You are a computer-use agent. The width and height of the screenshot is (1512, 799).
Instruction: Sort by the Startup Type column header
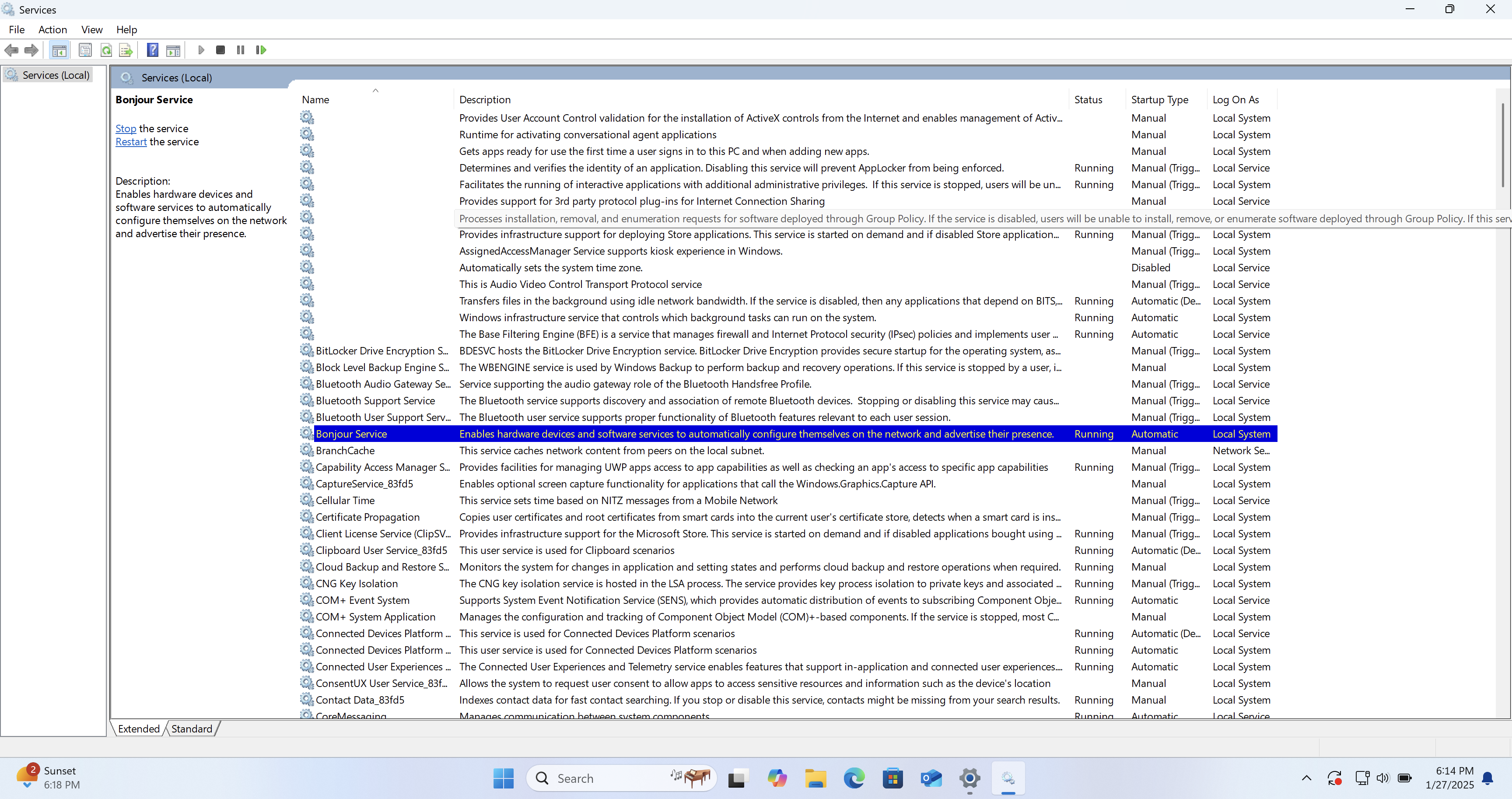pyautogui.click(x=1159, y=100)
